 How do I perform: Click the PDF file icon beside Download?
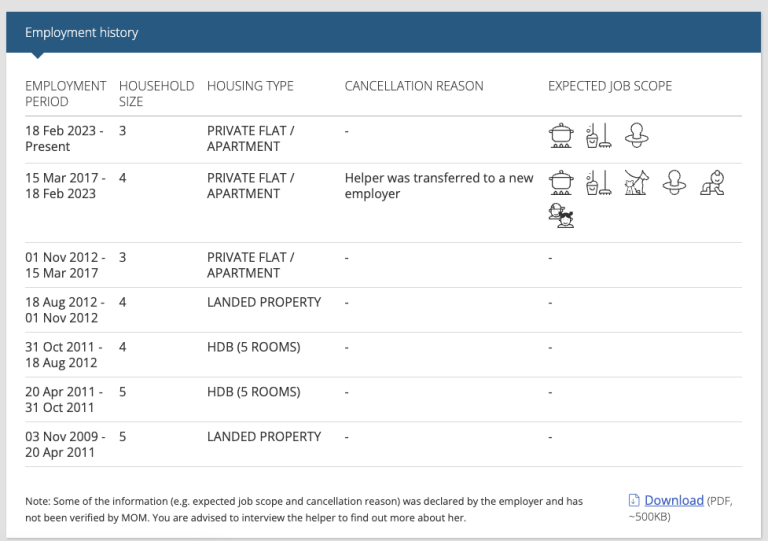[634, 500]
